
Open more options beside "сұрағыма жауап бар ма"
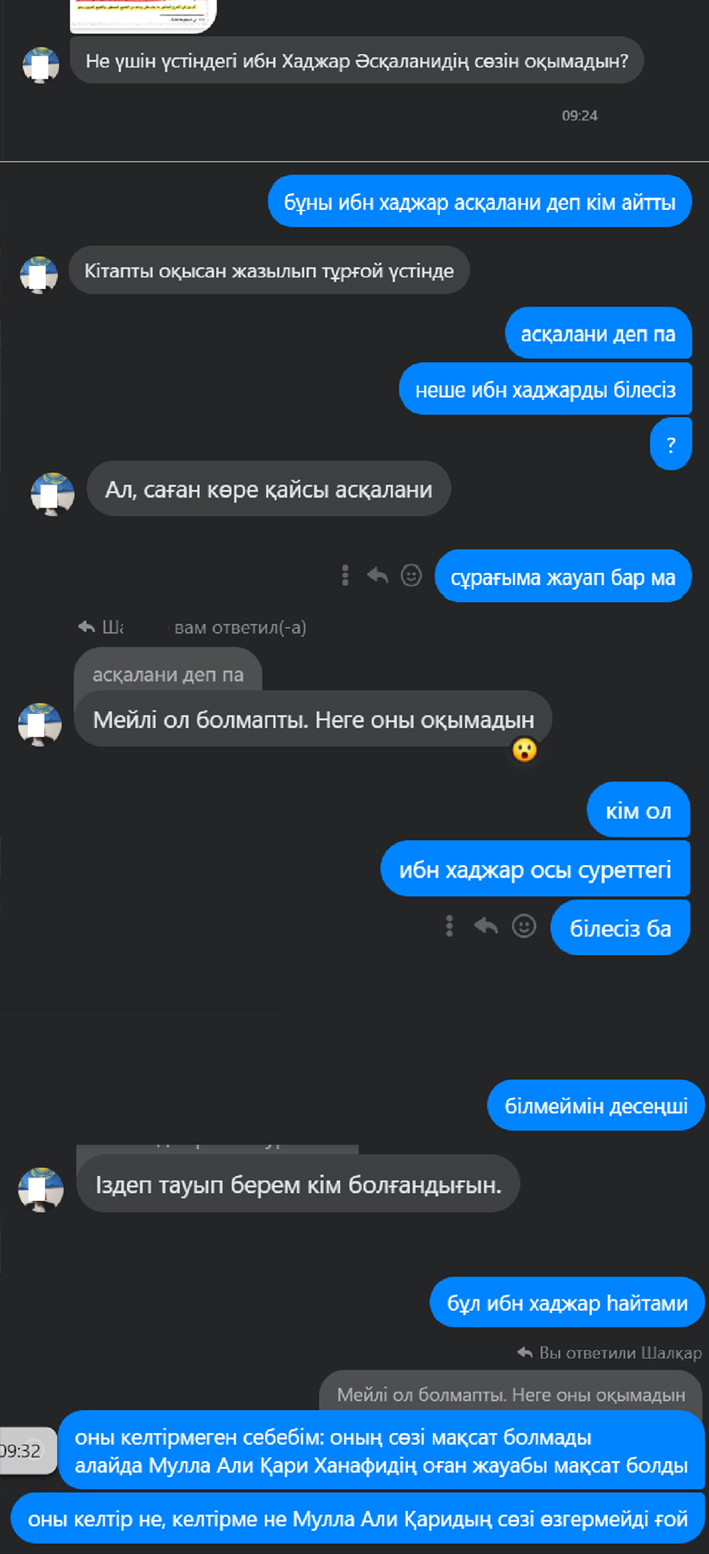345,575
